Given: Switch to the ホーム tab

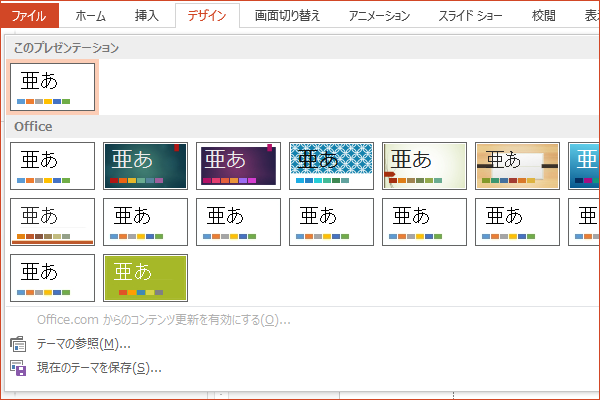Looking at the screenshot, I should [91, 16].
